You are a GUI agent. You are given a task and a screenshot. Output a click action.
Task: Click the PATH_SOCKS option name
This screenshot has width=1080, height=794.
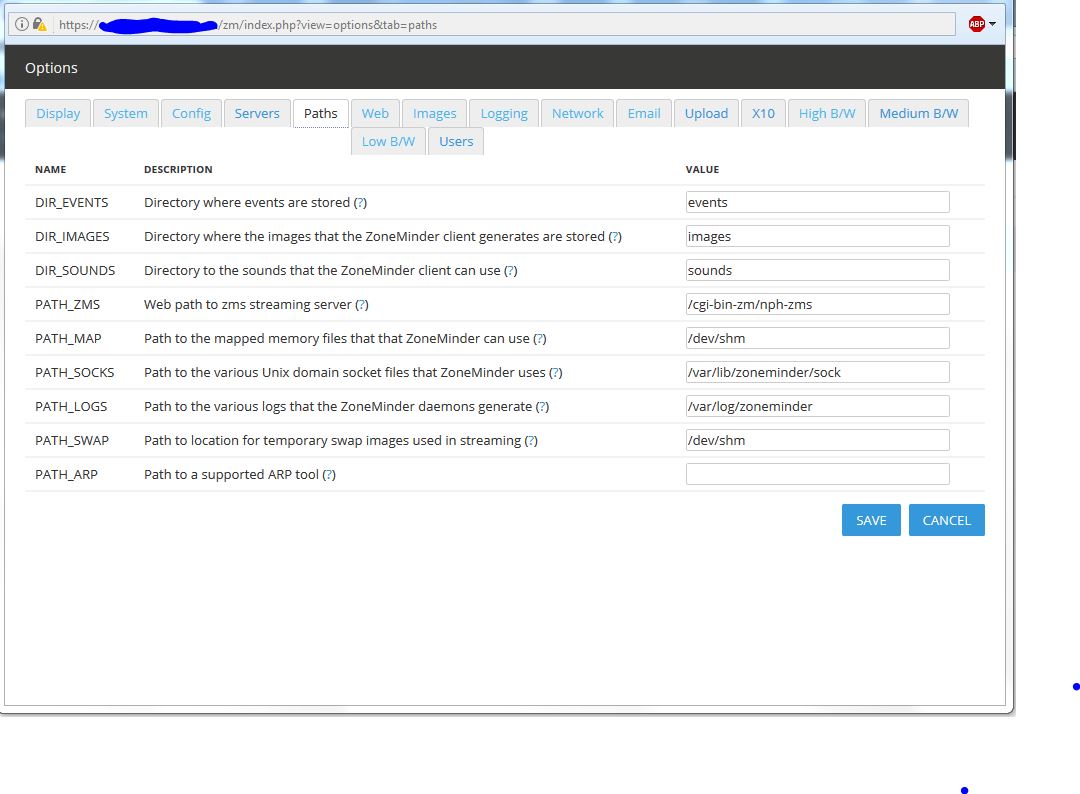[x=74, y=373]
